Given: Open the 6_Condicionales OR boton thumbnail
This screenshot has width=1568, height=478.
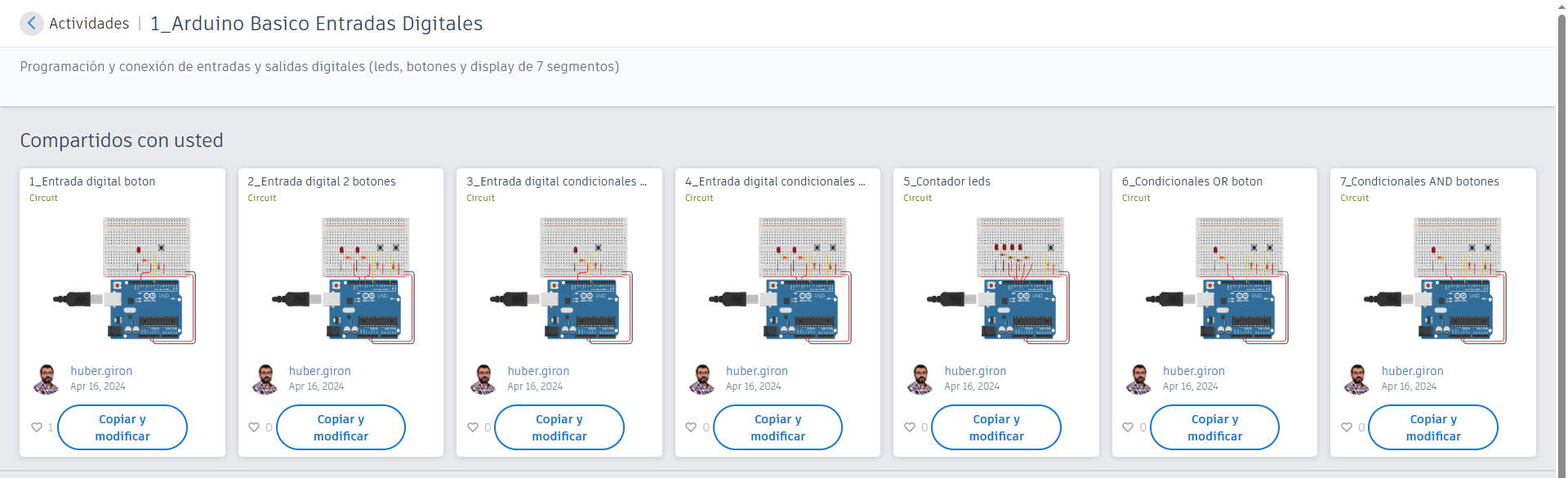Looking at the screenshot, I should pos(1215,280).
